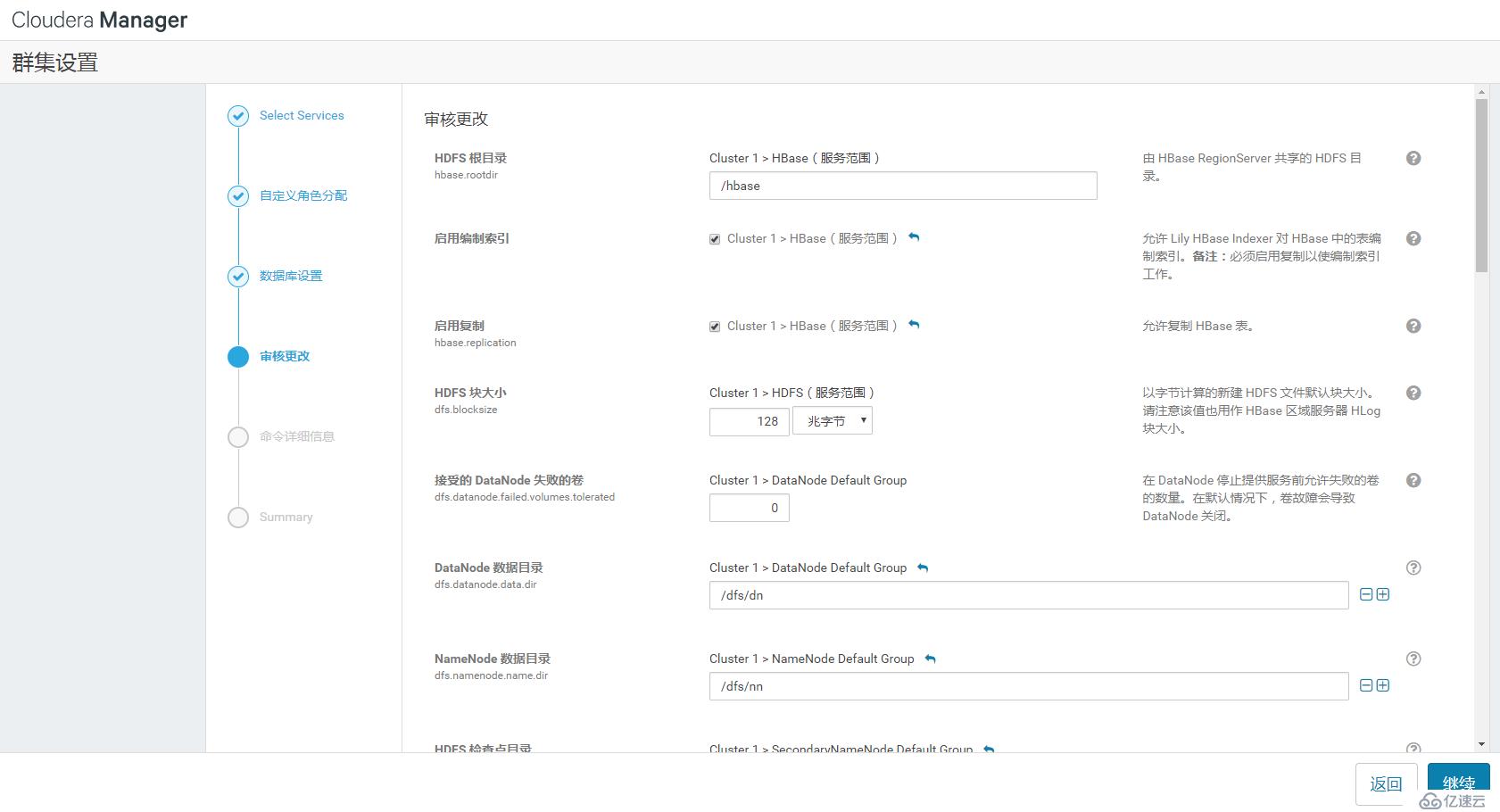
Task: Focus the failed volumes tolerated field
Action: [x=750, y=508]
